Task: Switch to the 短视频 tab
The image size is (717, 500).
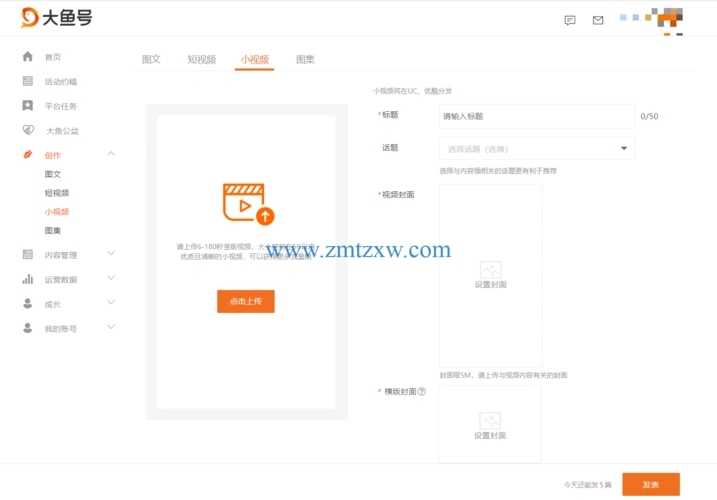Action: tap(202, 59)
